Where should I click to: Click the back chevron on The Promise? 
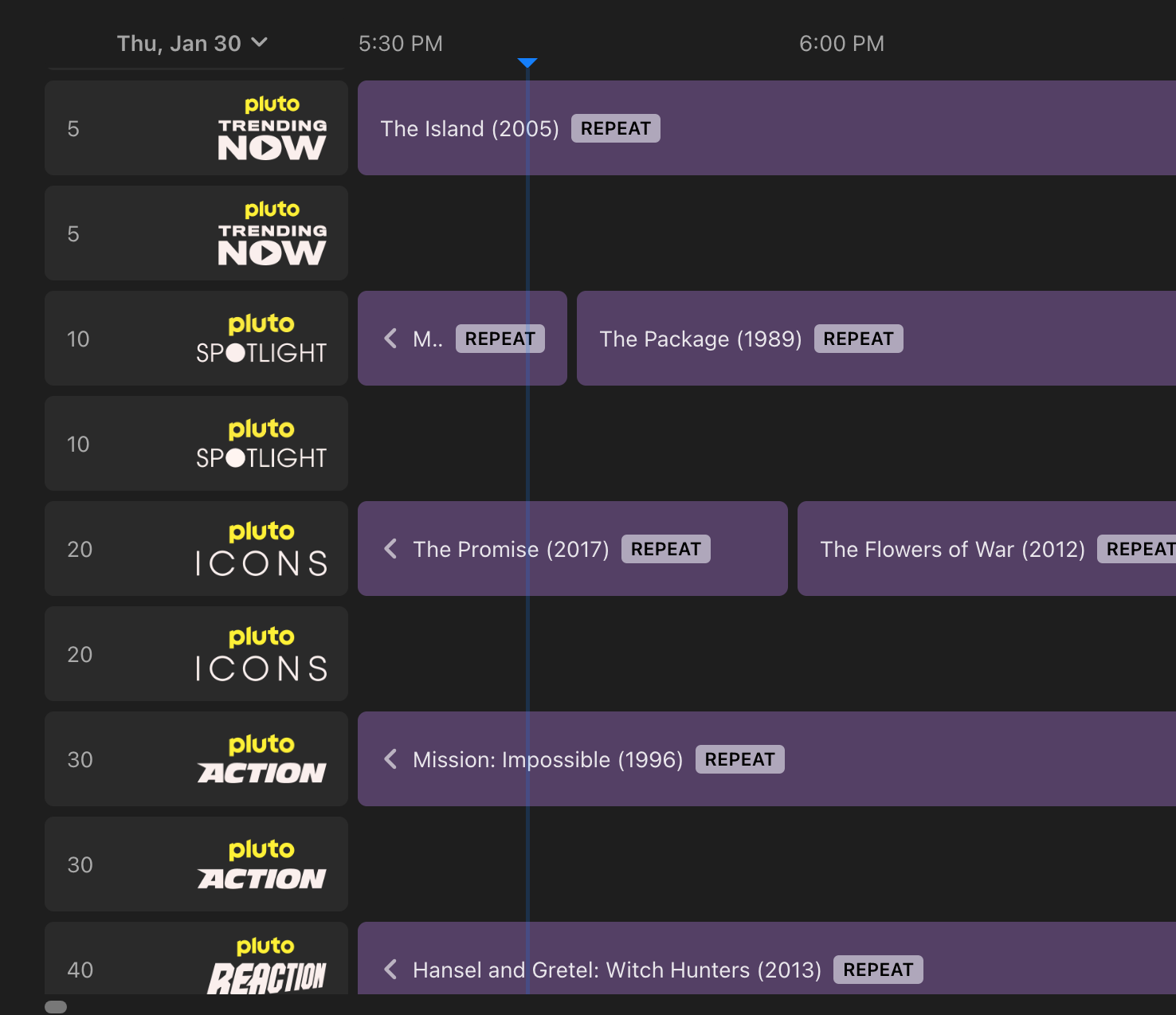tap(390, 548)
